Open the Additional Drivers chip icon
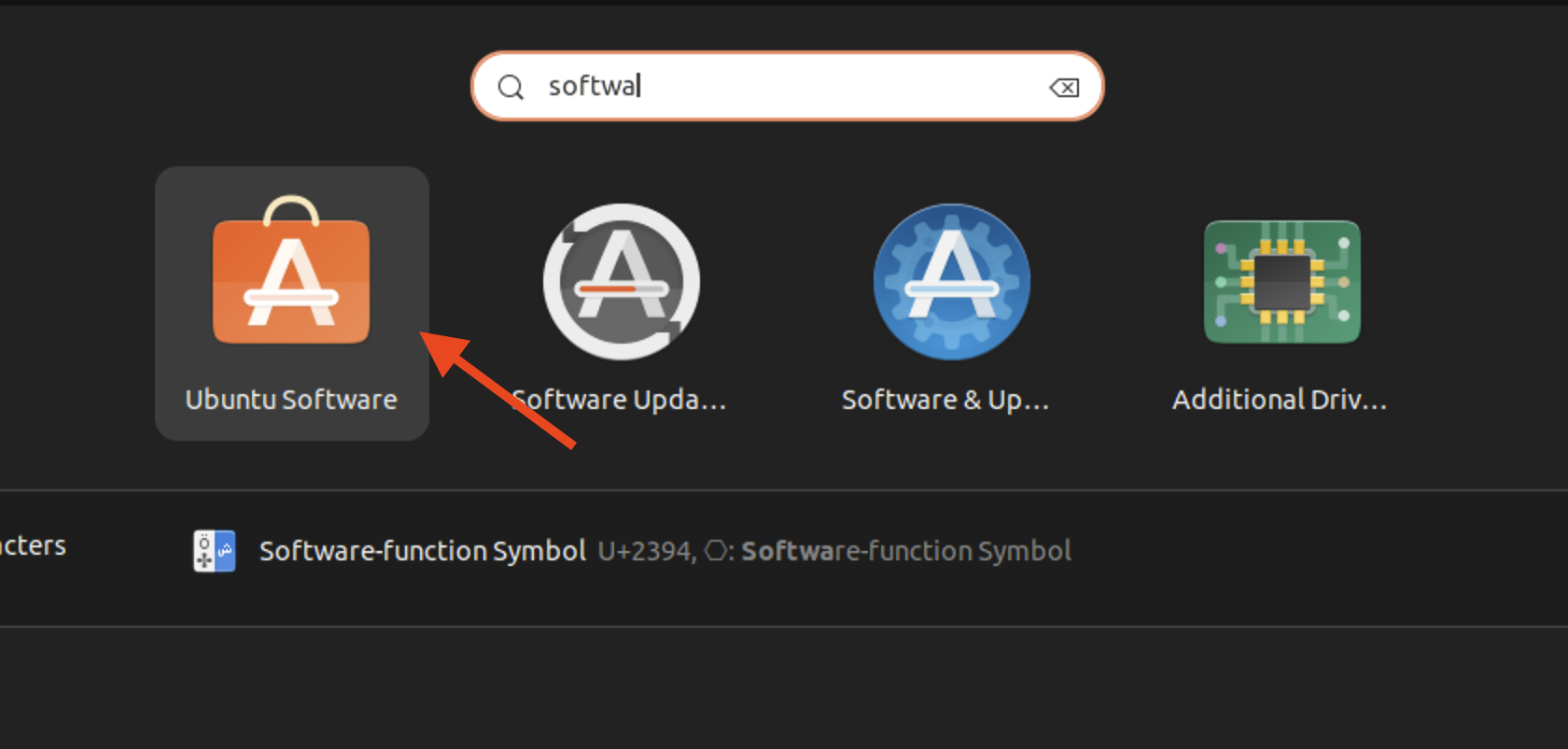This screenshot has width=1568, height=749. coord(1282,282)
